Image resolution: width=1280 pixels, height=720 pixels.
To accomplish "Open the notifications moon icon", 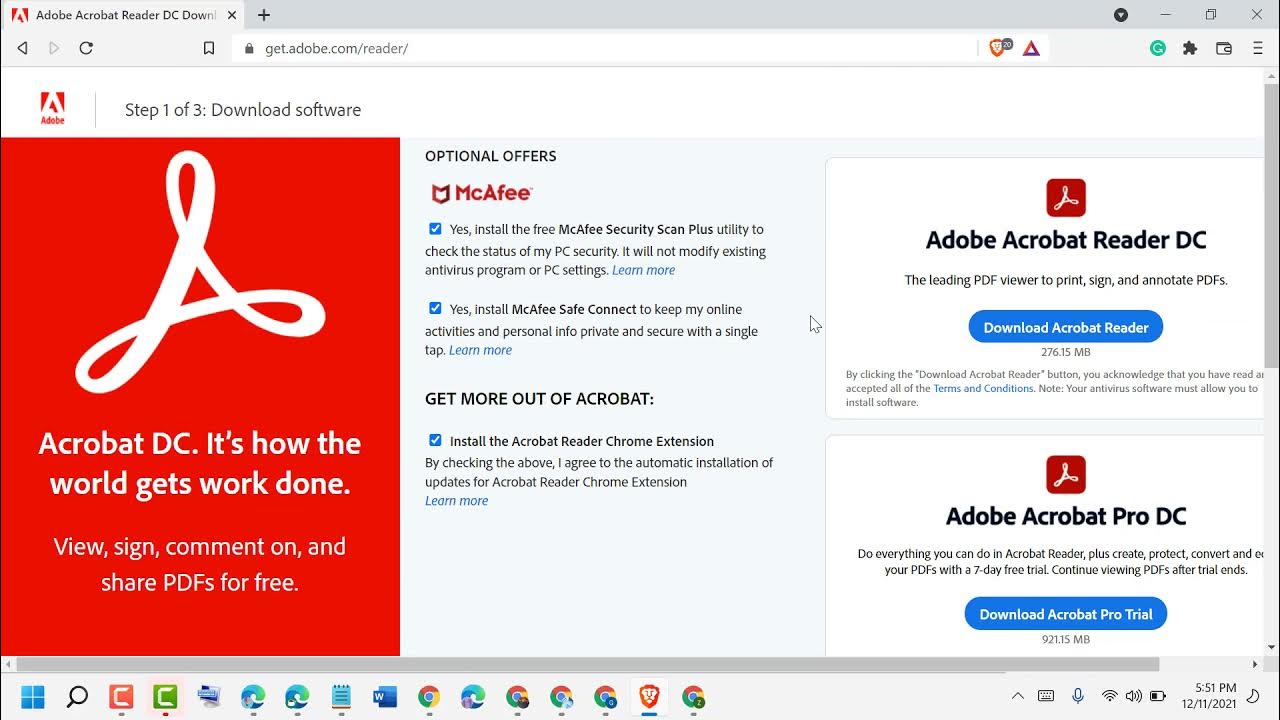I will [1254, 696].
